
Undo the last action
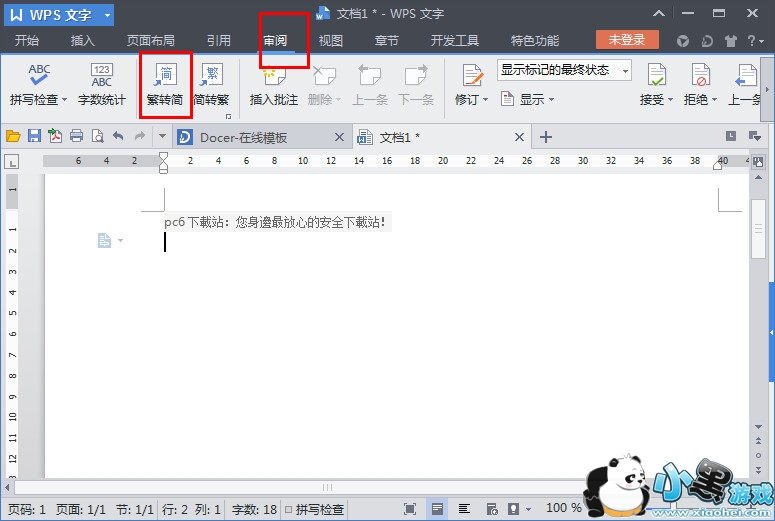tap(118, 136)
